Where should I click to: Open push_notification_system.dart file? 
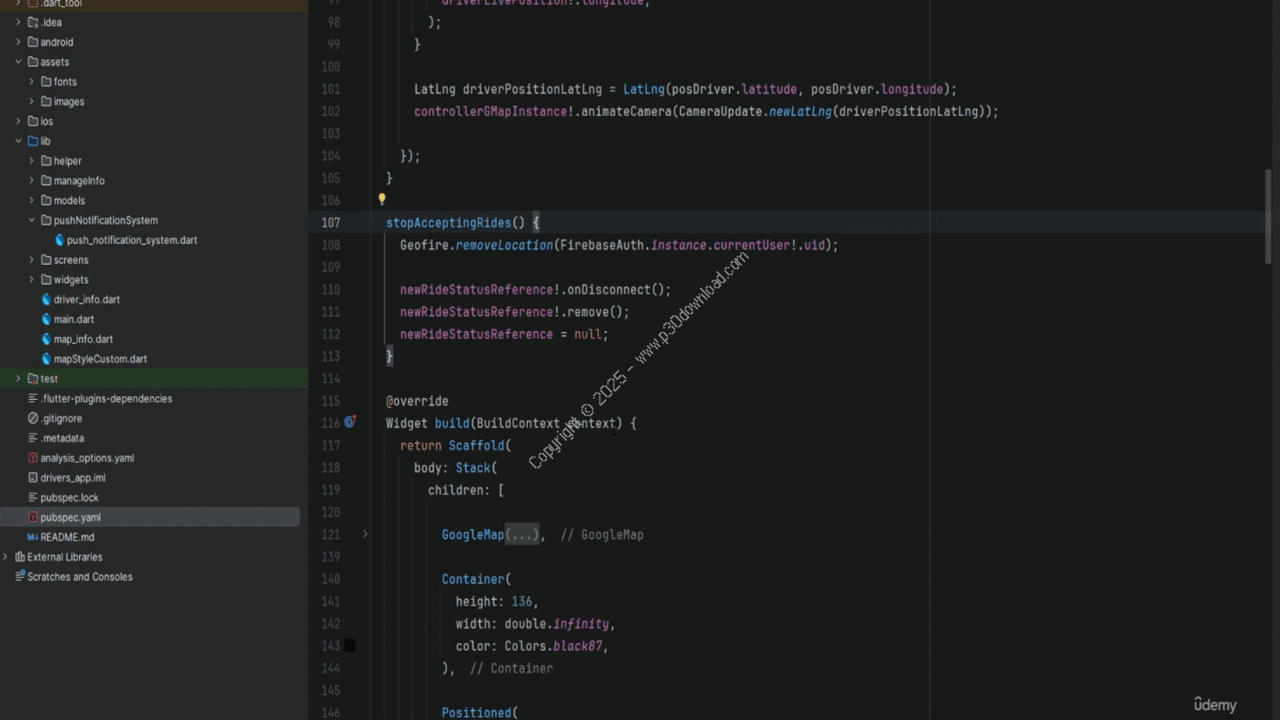[x=131, y=240]
